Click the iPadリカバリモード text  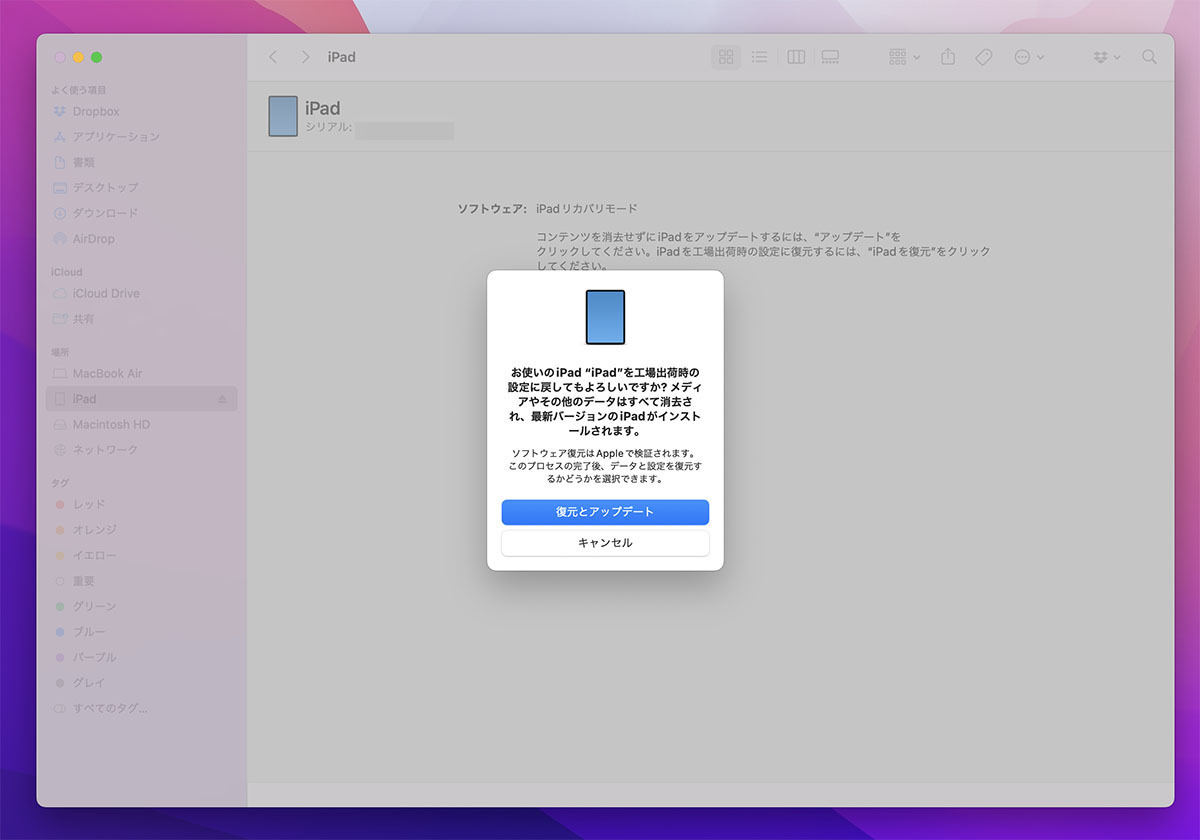point(587,209)
